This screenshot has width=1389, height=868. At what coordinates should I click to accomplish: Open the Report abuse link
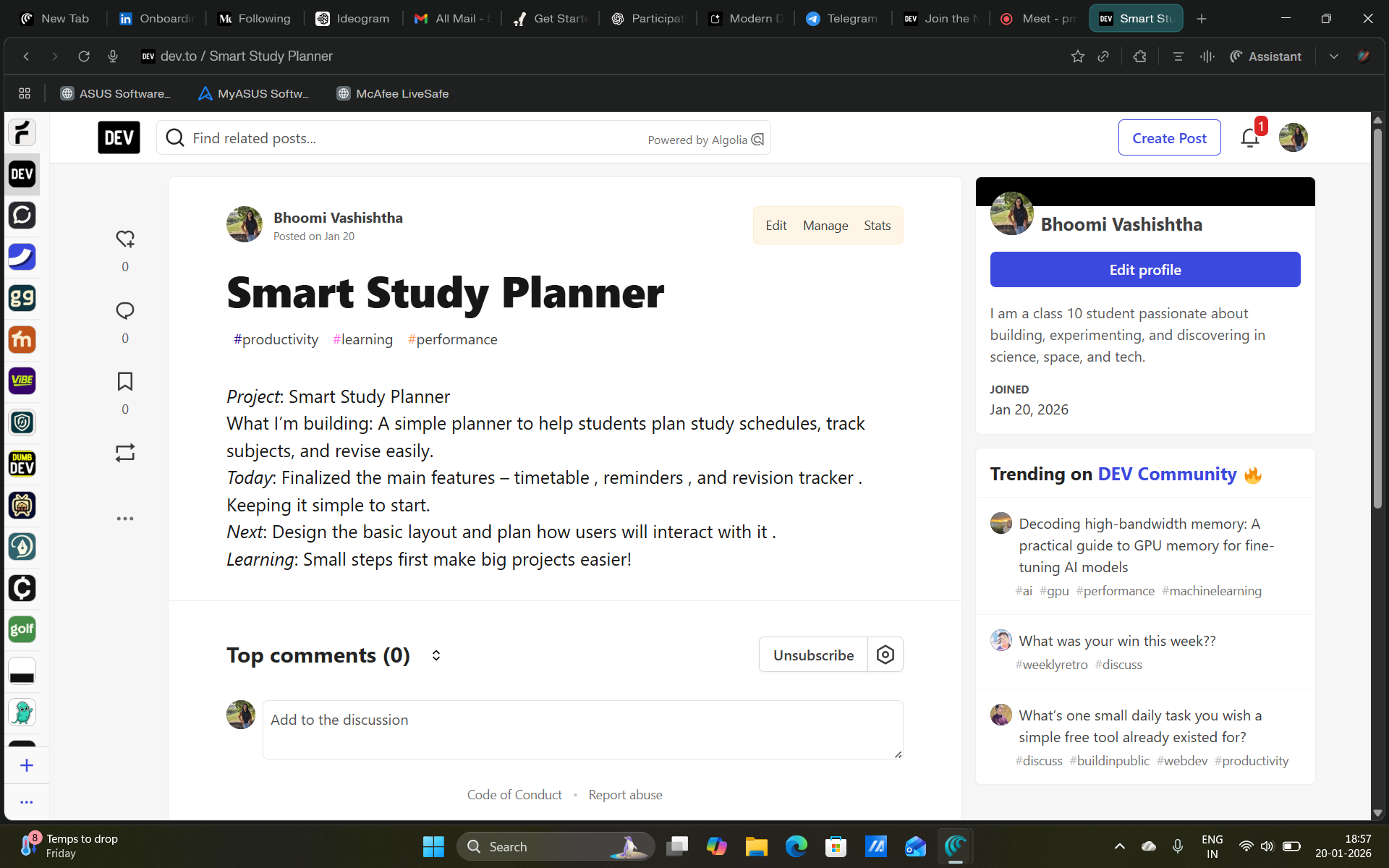click(x=625, y=794)
